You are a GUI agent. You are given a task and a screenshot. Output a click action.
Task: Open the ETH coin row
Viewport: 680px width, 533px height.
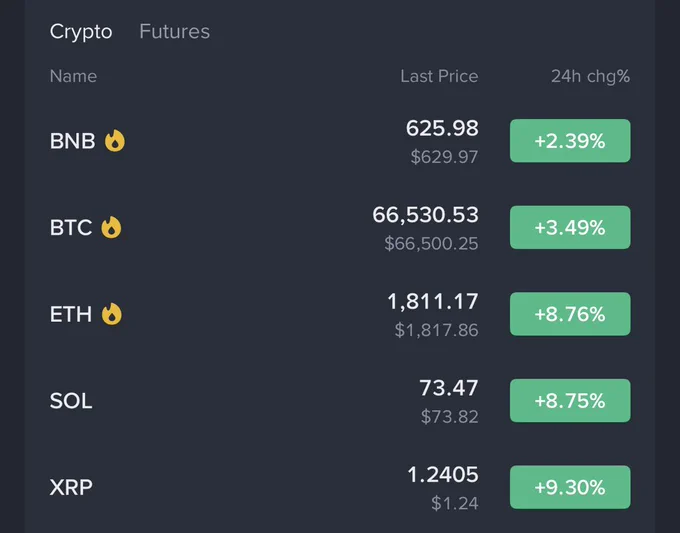(340, 314)
